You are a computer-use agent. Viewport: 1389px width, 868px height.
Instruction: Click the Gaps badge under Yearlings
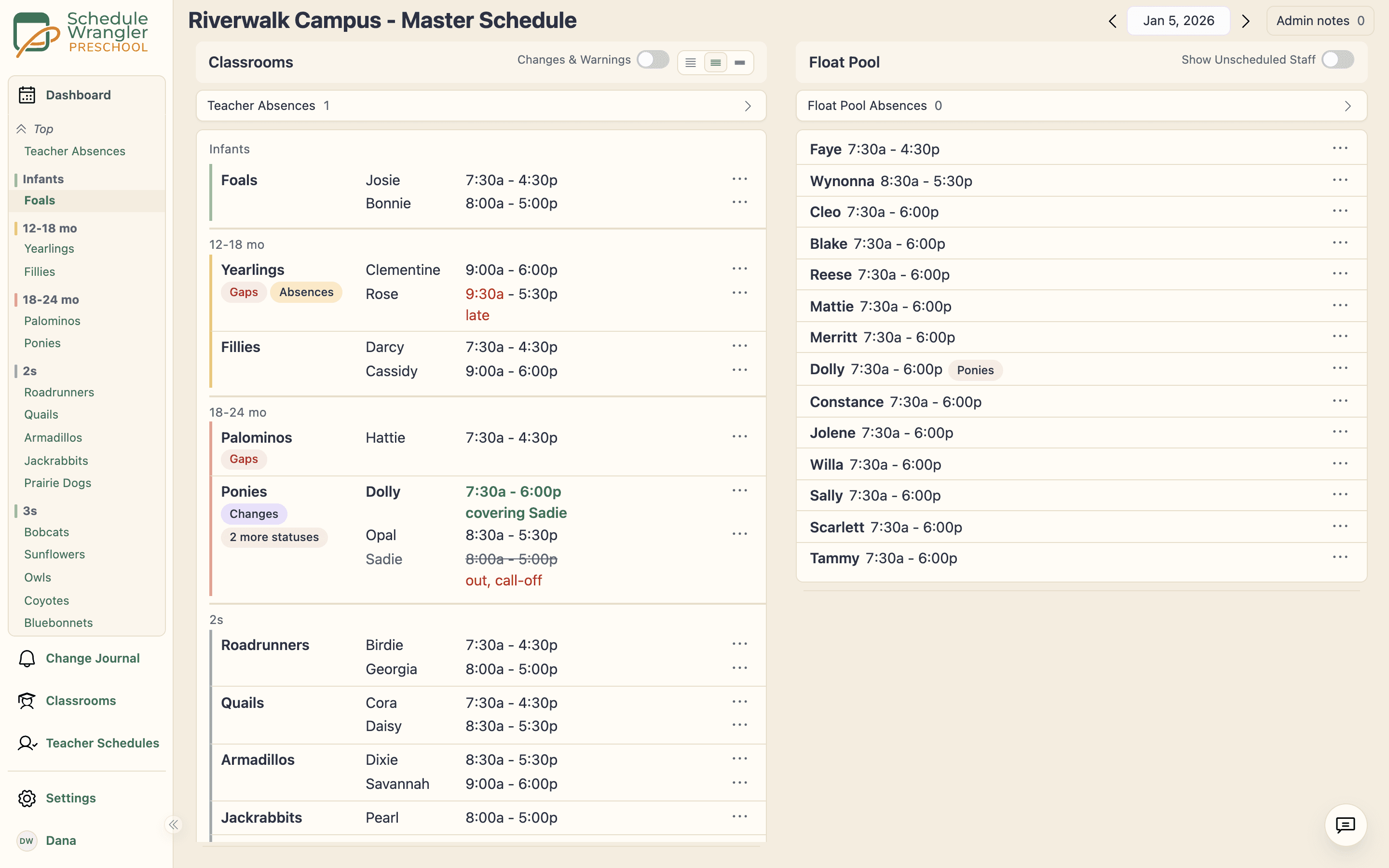tap(244, 292)
